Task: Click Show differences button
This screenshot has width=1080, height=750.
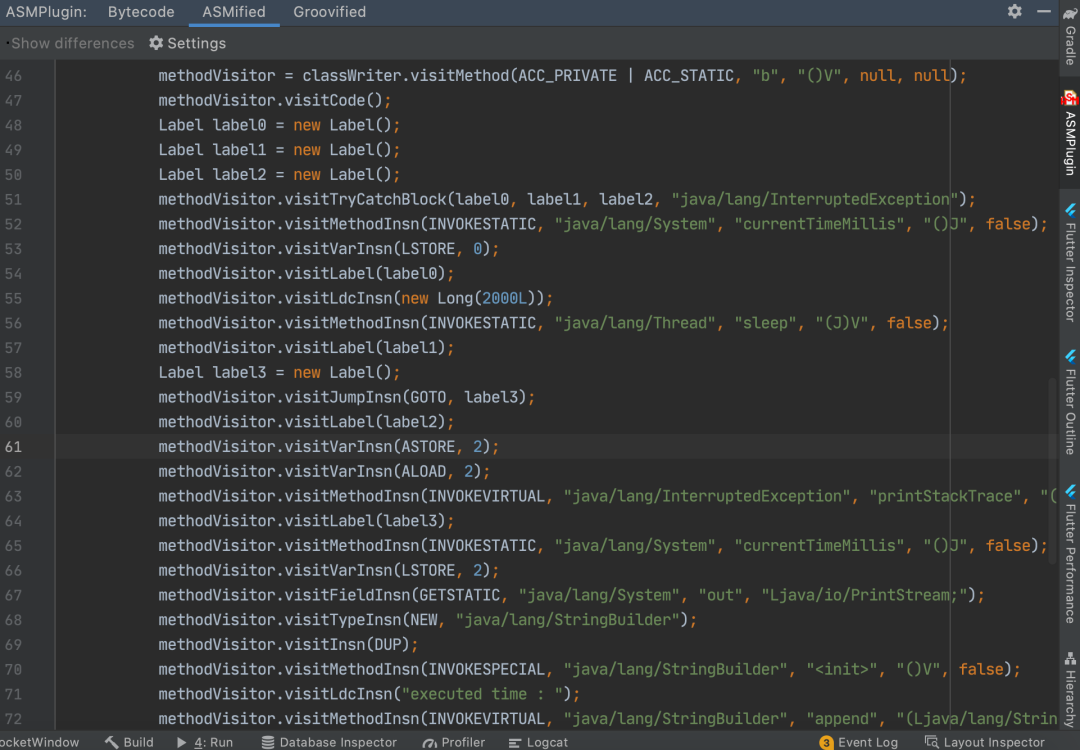Action: point(72,43)
